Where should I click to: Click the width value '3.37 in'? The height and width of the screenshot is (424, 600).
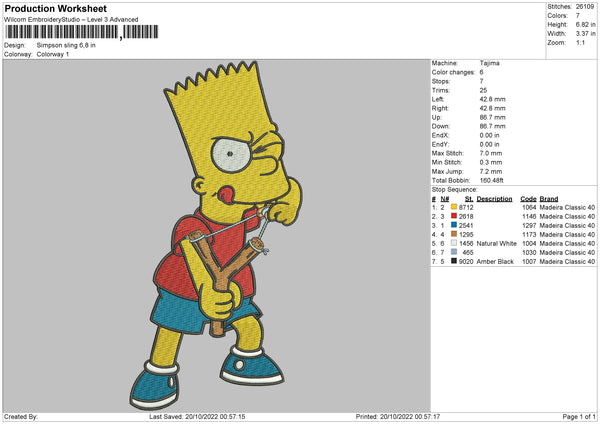(585, 34)
